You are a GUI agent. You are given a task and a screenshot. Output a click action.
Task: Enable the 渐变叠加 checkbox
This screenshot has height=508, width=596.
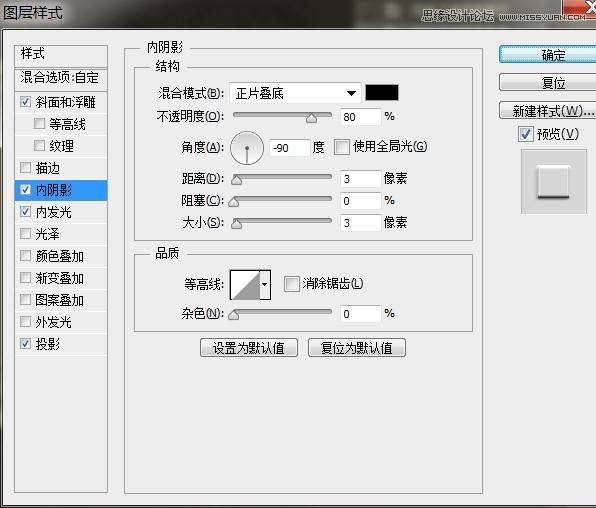click(25, 278)
